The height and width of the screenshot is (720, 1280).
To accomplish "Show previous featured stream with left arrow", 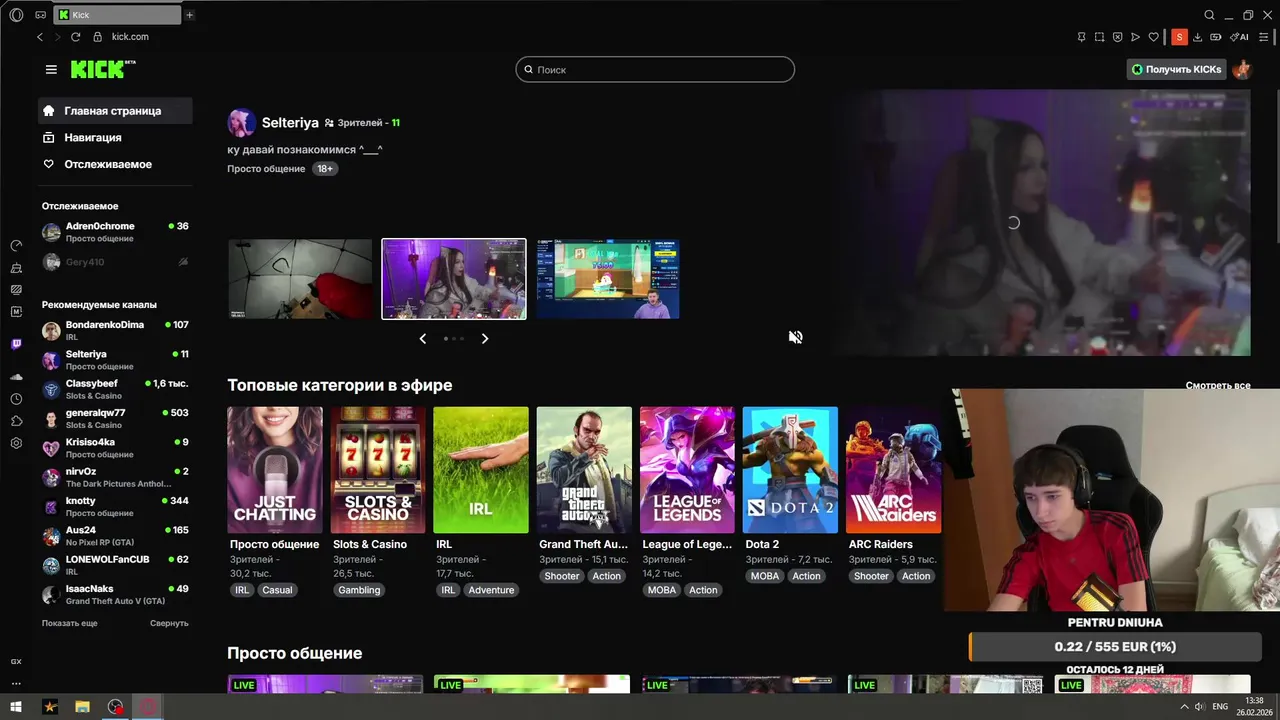I will 422,339.
